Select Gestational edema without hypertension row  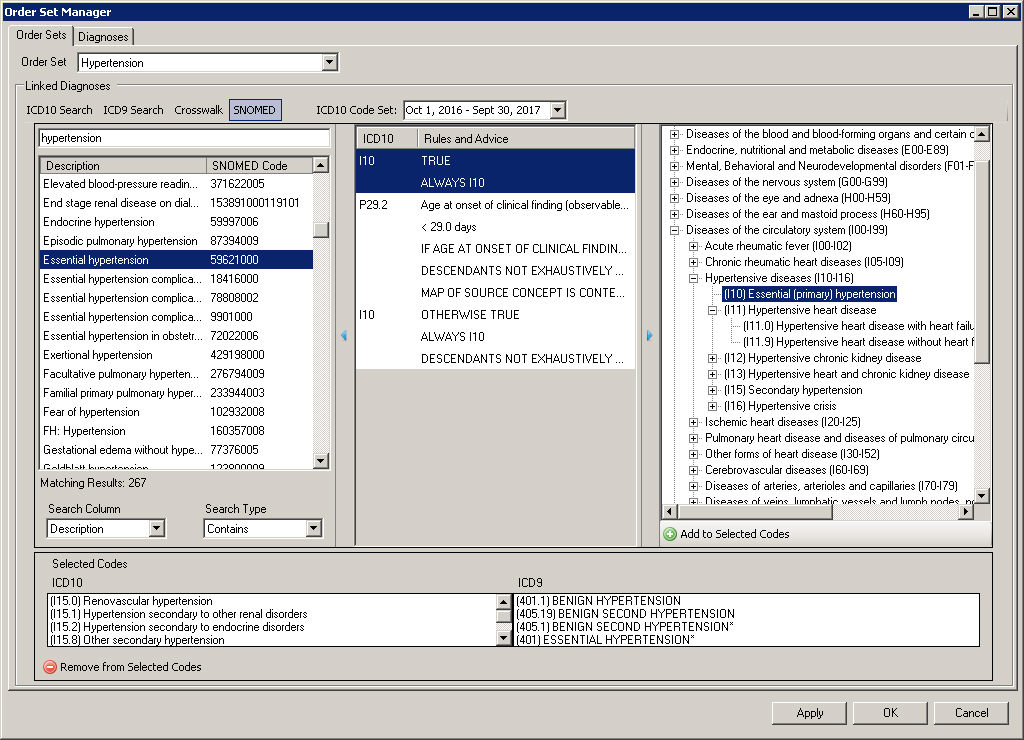tap(176, 449)
